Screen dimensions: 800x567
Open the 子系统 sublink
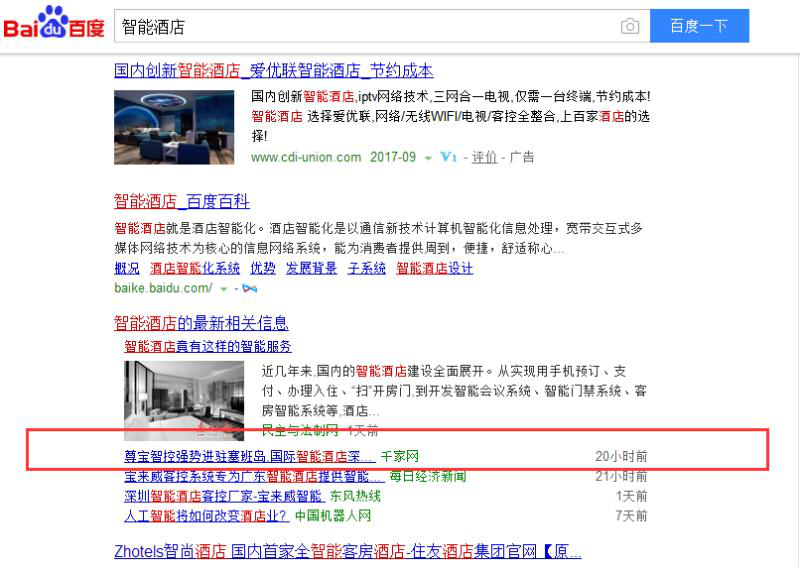(366, 268)
